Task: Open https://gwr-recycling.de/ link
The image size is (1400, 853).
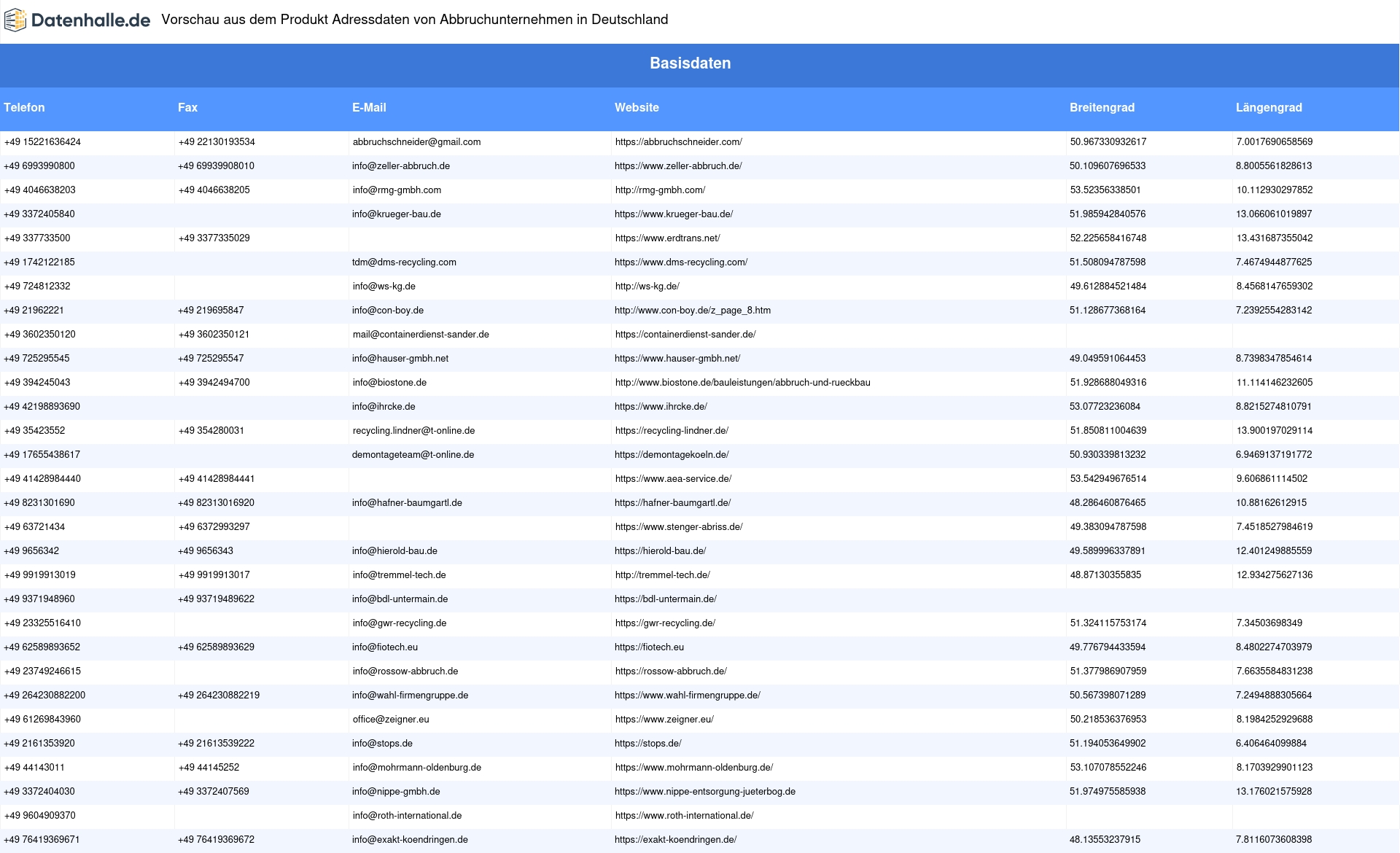Action: point(665,623)
